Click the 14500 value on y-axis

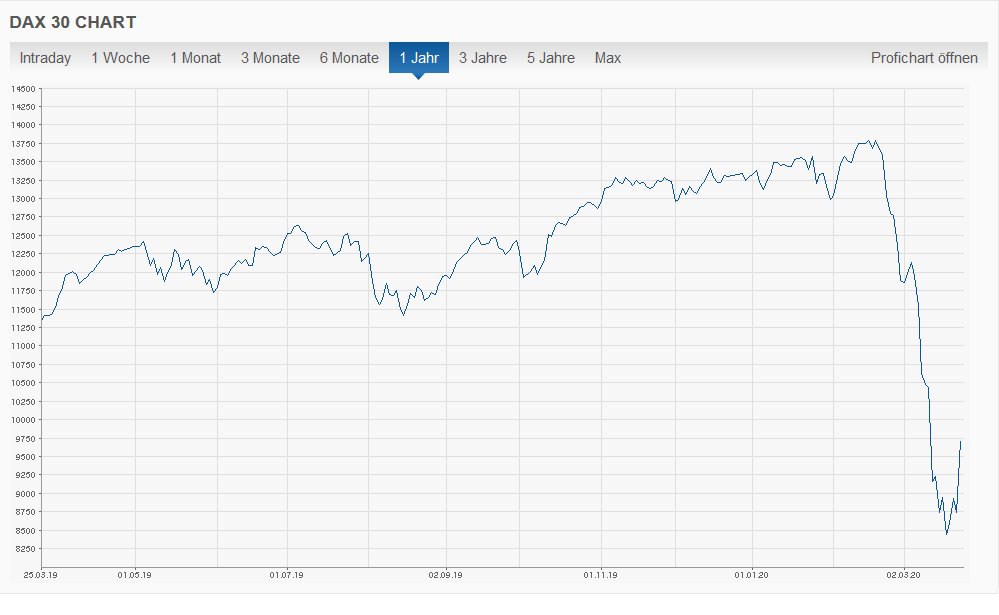(23, 88)
